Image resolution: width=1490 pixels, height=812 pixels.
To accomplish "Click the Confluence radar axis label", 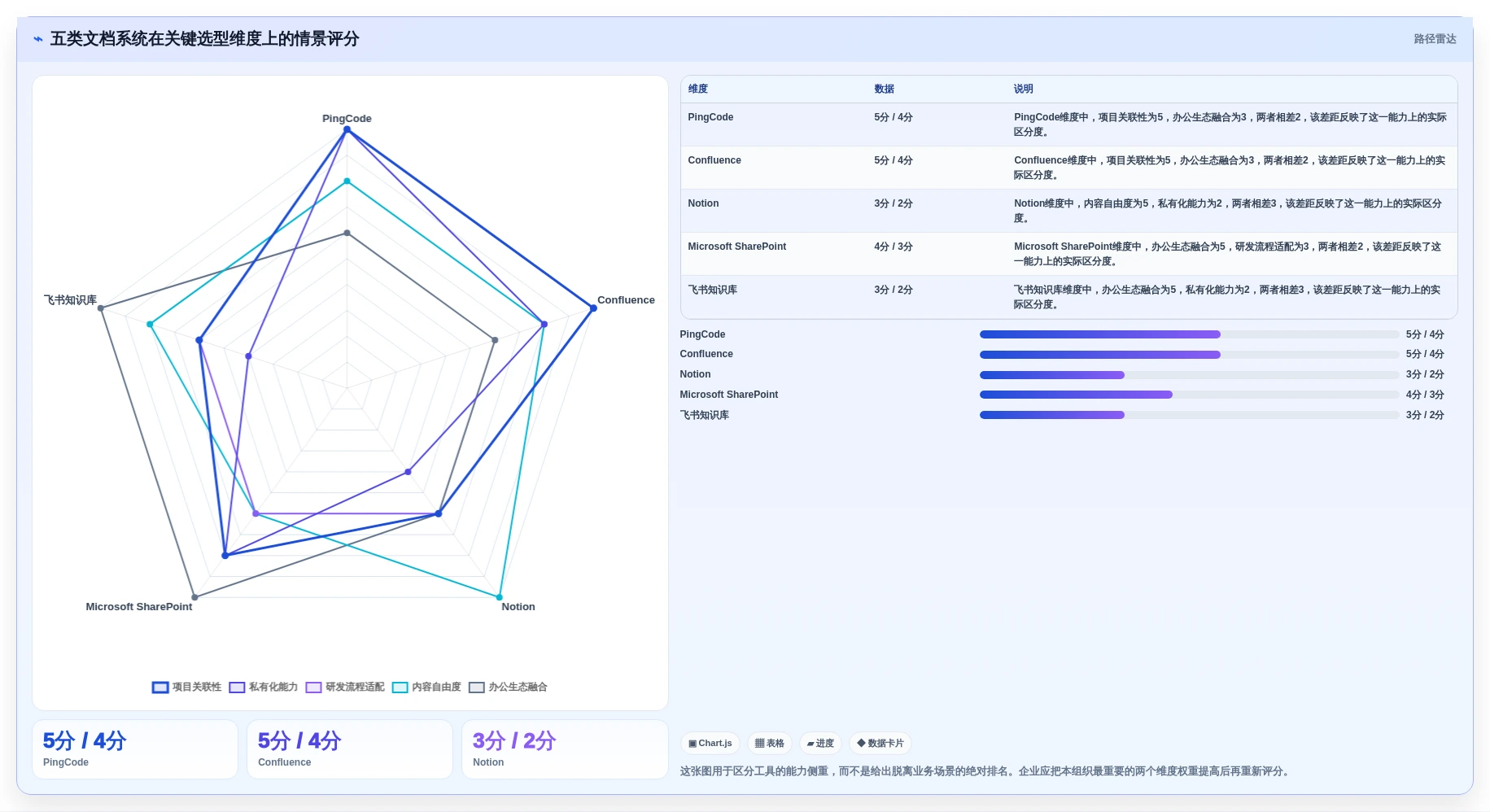I will click(x=626, y=300).
